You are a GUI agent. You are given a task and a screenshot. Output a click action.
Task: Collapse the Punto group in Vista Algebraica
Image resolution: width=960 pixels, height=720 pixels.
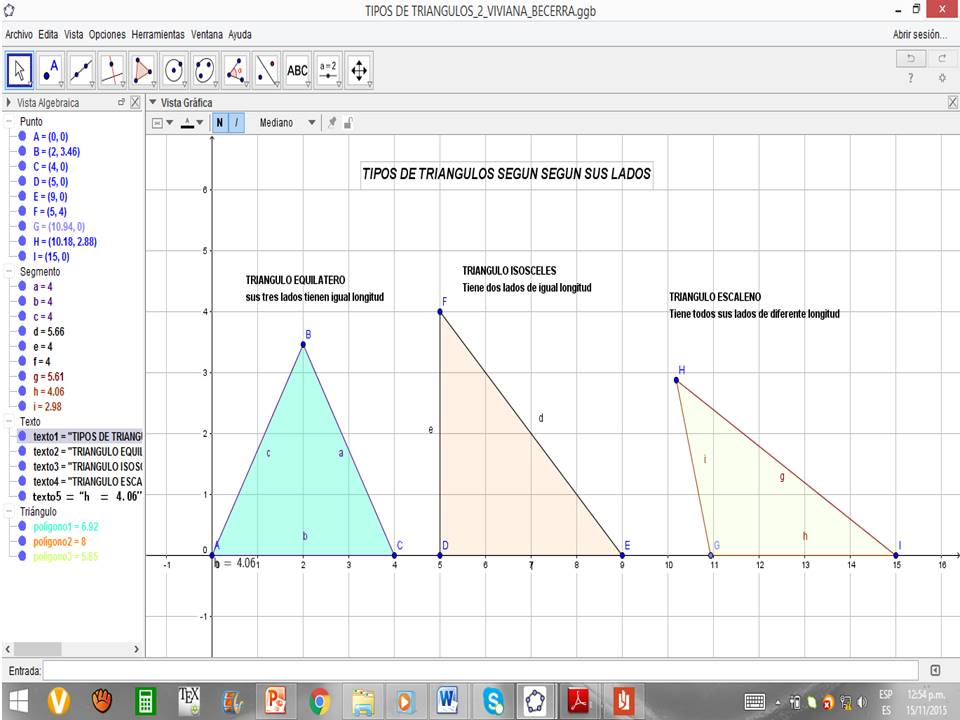pyautogui.click(x=8, y=121)
